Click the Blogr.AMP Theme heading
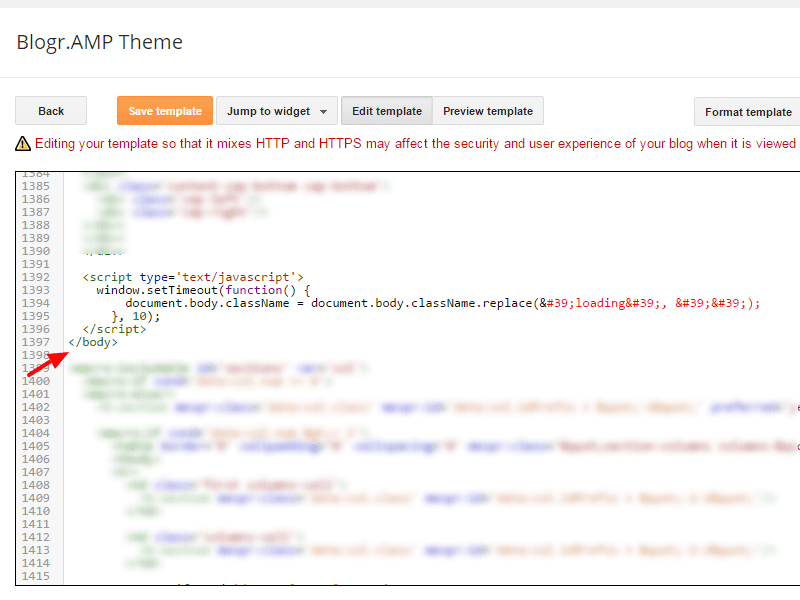Viewport: 800px width, 600px height. [x=99, y=42]
